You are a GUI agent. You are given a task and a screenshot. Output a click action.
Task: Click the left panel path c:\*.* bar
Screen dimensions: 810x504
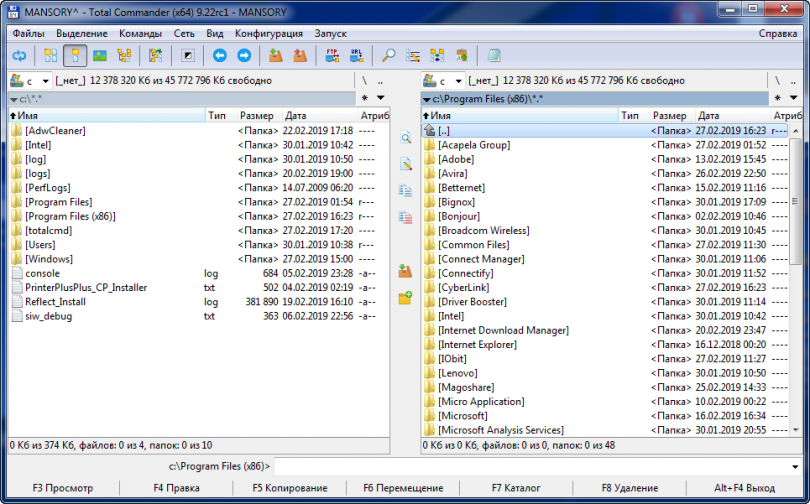coord(182,99)
